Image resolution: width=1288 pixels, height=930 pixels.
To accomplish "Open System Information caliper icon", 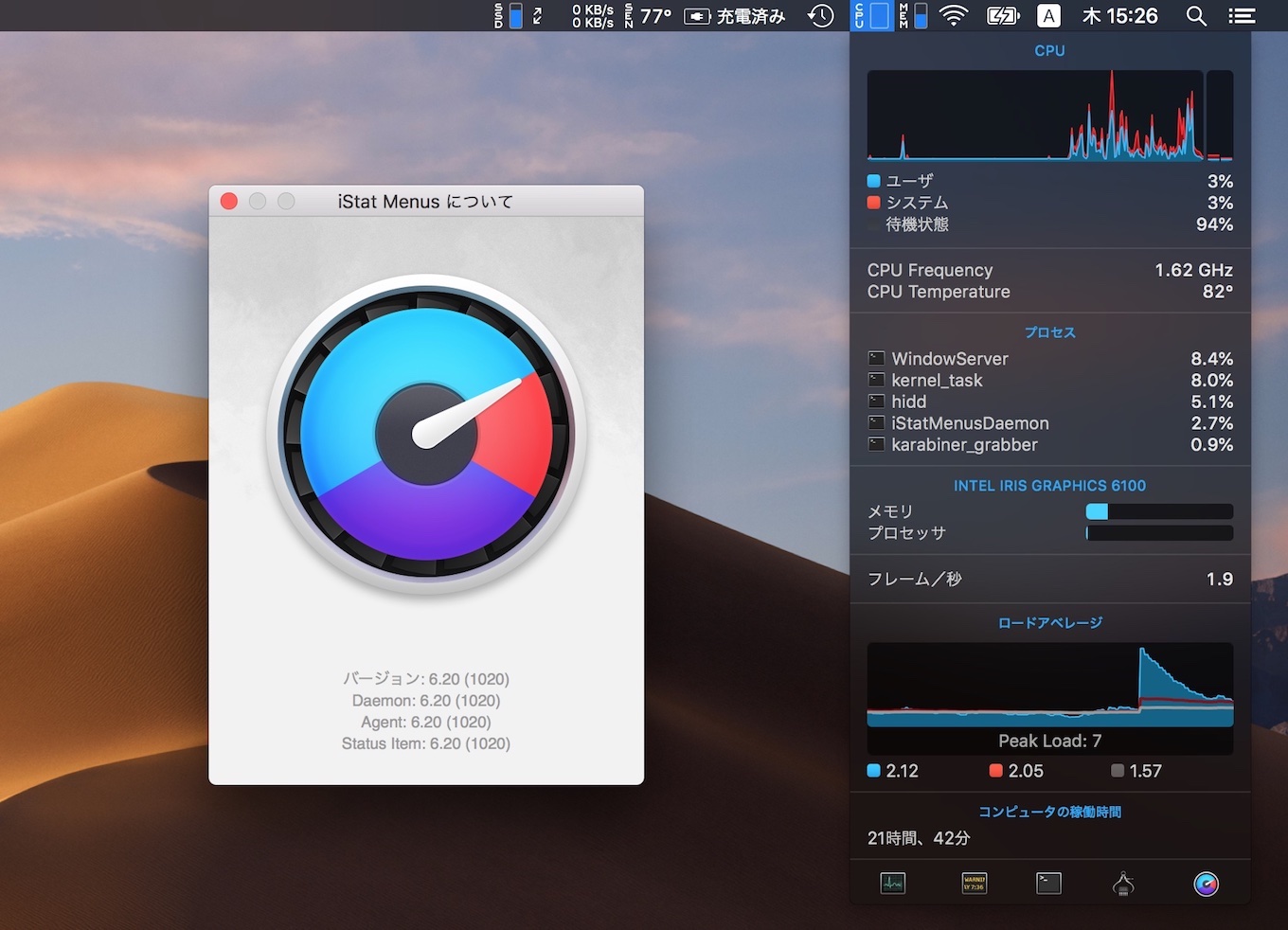I will [x=1123, y=884].
